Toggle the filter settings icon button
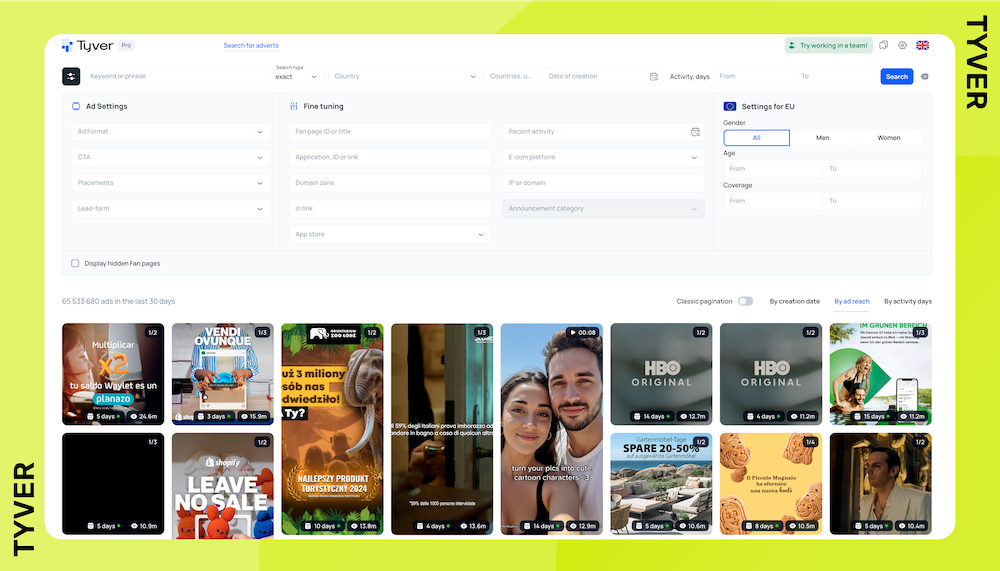 [71, 77]
